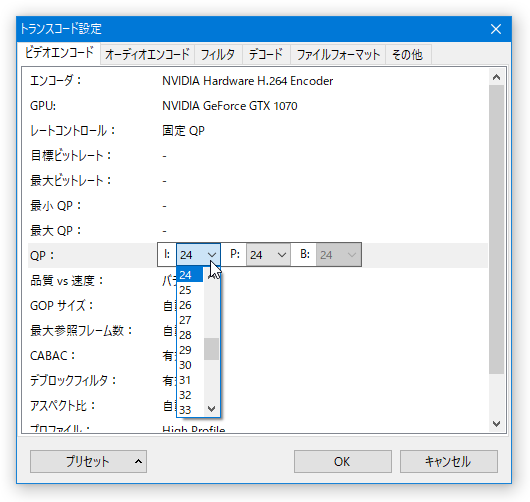530x502 pixels.
Task: Select the 最大ビットレート row label
Action: 71,181
